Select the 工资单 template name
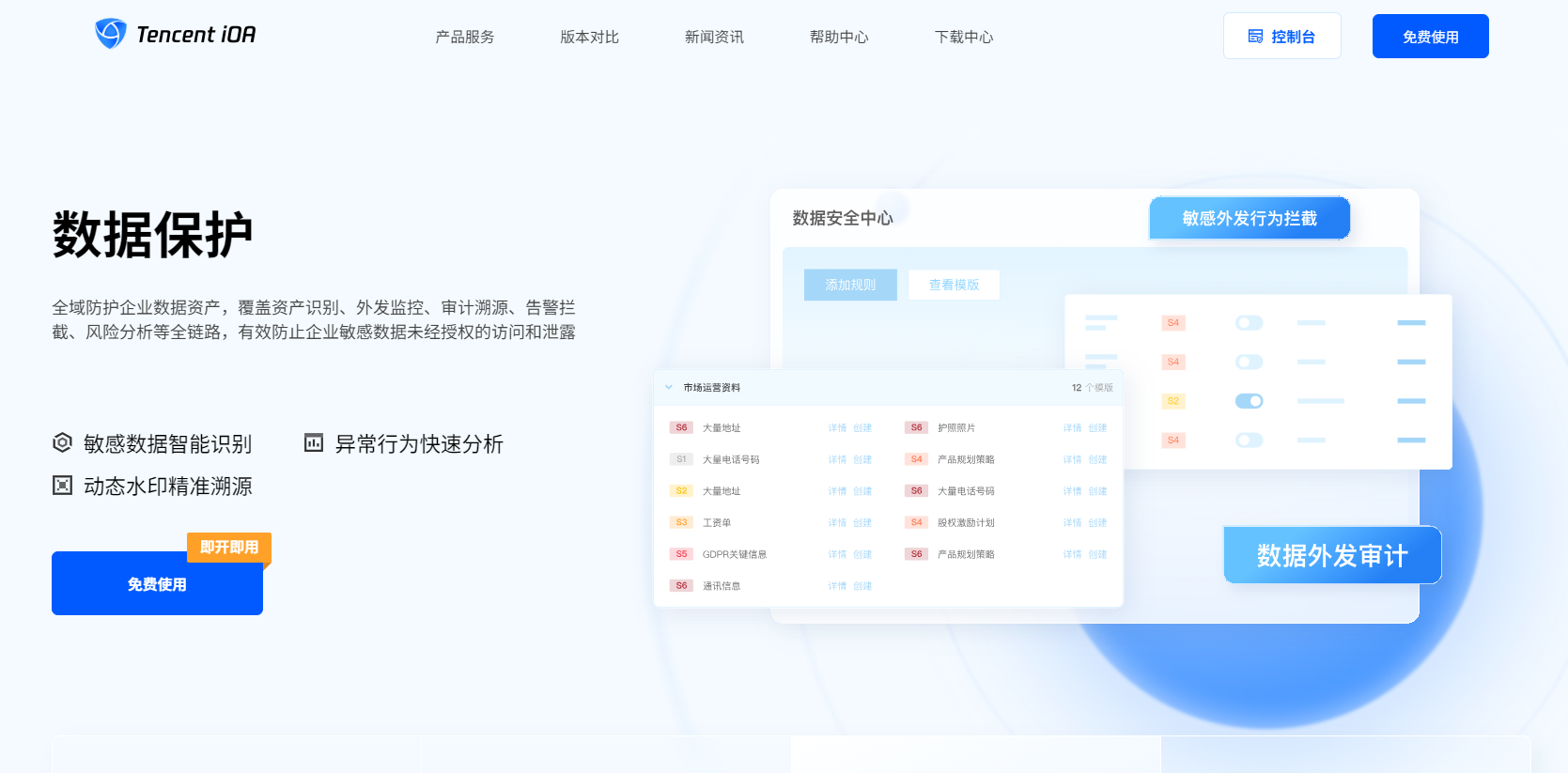 (717, 523)
